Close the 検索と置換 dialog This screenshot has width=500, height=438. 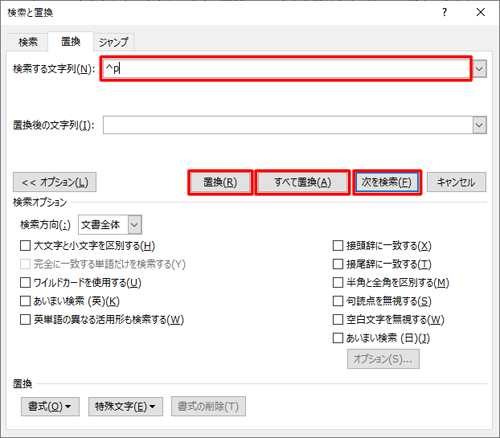point(480,12)
